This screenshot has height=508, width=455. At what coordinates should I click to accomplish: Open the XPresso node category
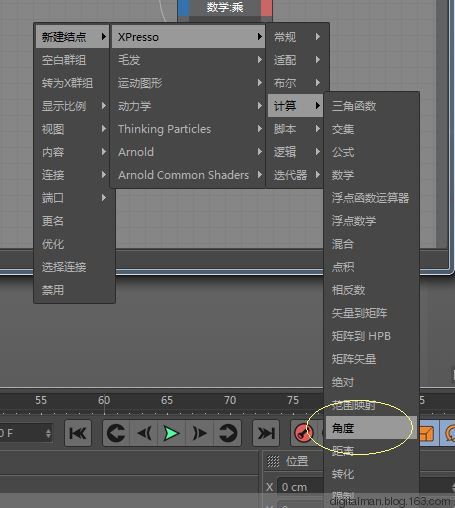(x=188, y=37)
